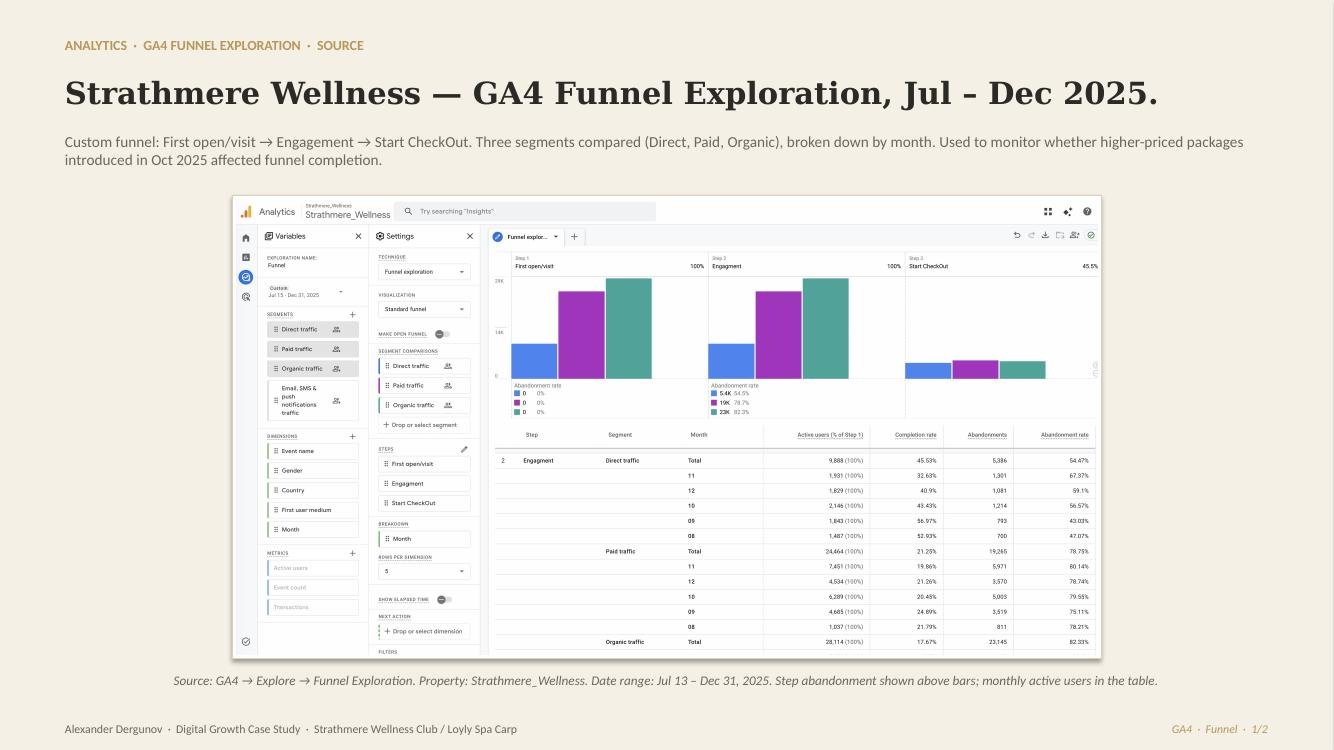Select the Event name dimension
1334x750 pixels.
pos(313,451)
